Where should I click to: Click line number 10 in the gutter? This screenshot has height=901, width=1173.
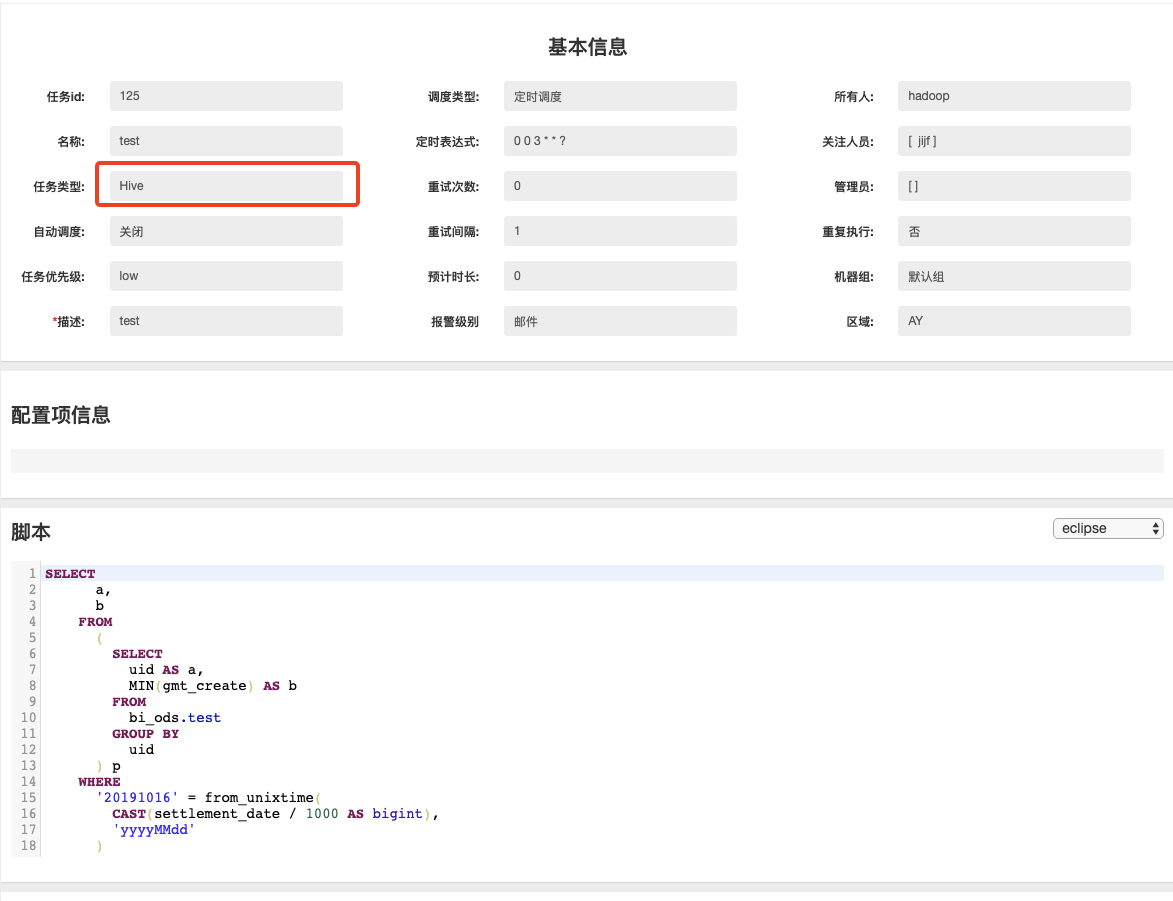click(28, 718)
